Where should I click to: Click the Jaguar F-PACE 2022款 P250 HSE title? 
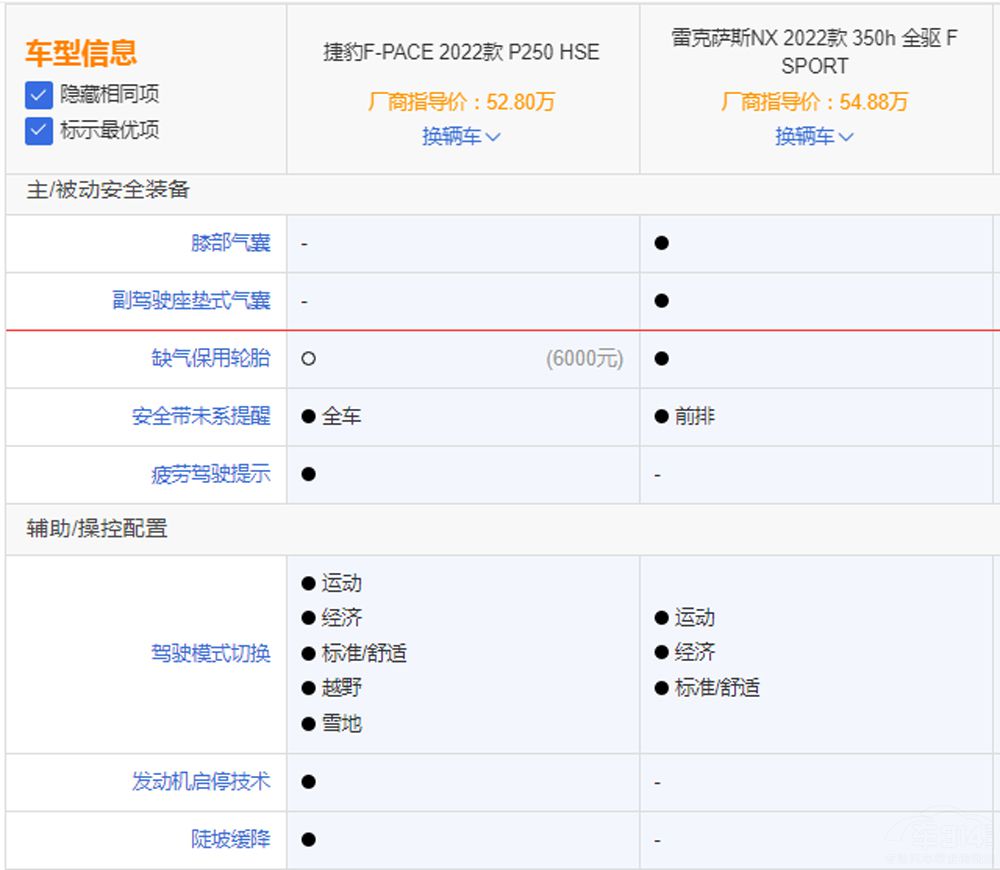tap(461, 52)
